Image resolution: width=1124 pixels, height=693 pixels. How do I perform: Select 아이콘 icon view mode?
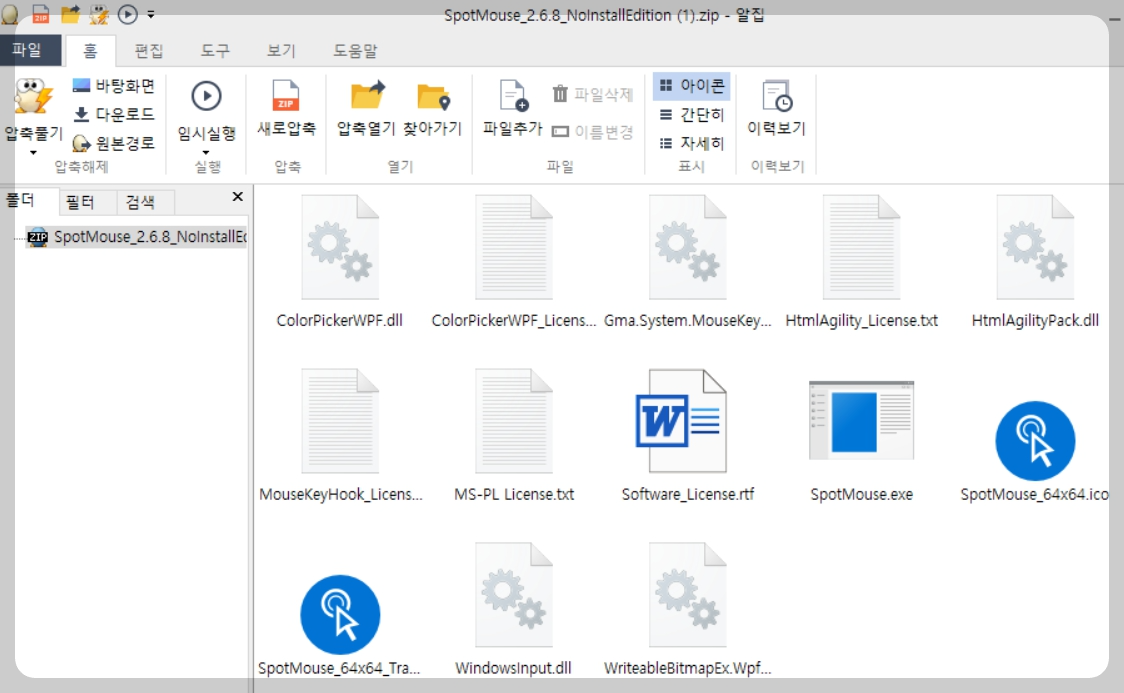(x=692, y=86)
